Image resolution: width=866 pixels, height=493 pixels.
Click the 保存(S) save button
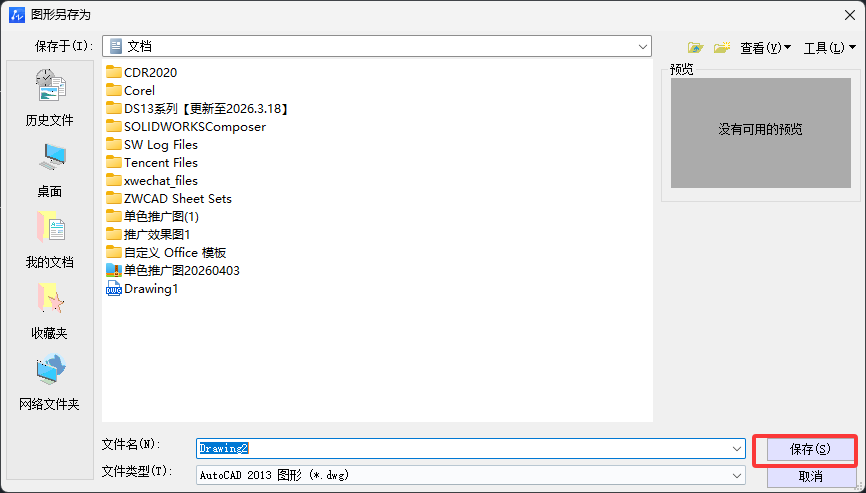point(810,449)
